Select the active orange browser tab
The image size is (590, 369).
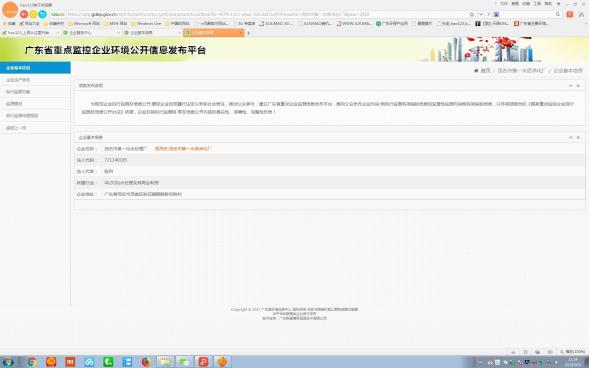tap(214, 33)
